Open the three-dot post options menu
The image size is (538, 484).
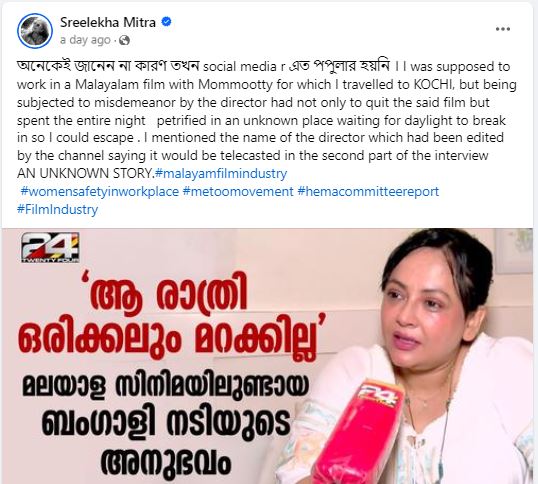503,29
